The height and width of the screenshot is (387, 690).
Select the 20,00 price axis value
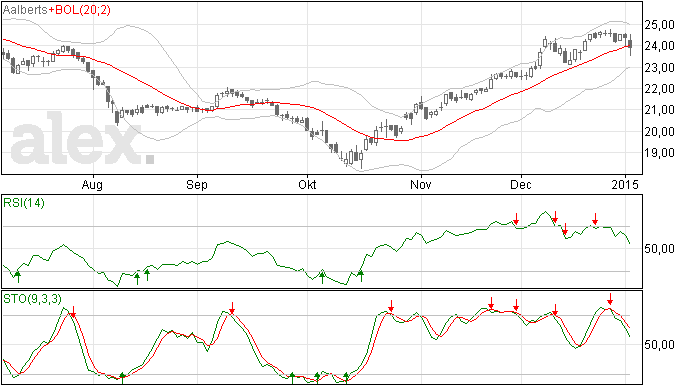659,132
